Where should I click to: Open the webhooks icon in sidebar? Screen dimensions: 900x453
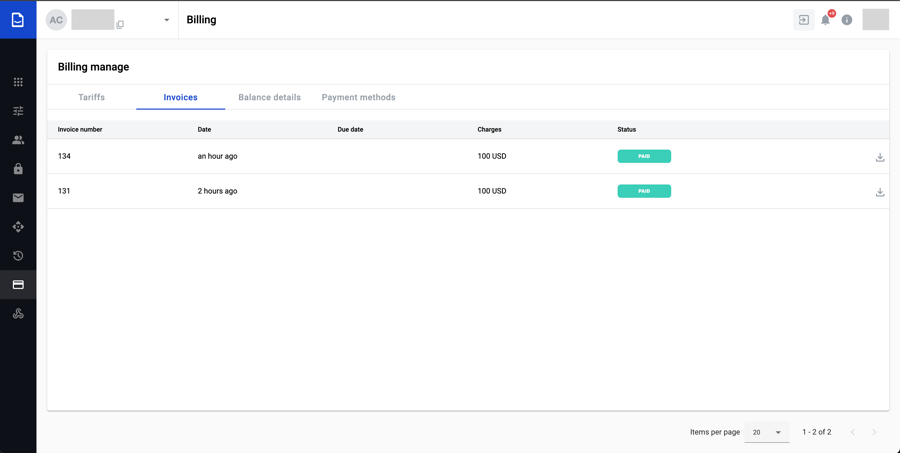(x=18, y=314)
